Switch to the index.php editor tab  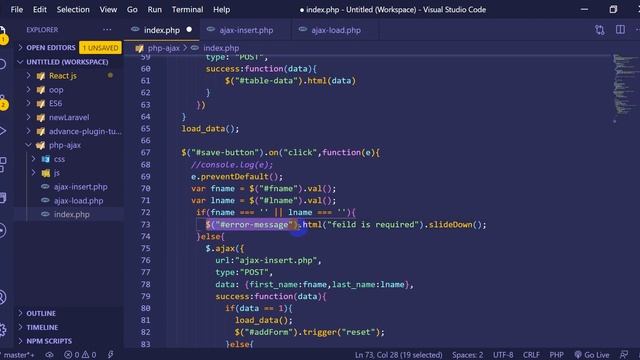pyautogui.click(x=162, y=30)
